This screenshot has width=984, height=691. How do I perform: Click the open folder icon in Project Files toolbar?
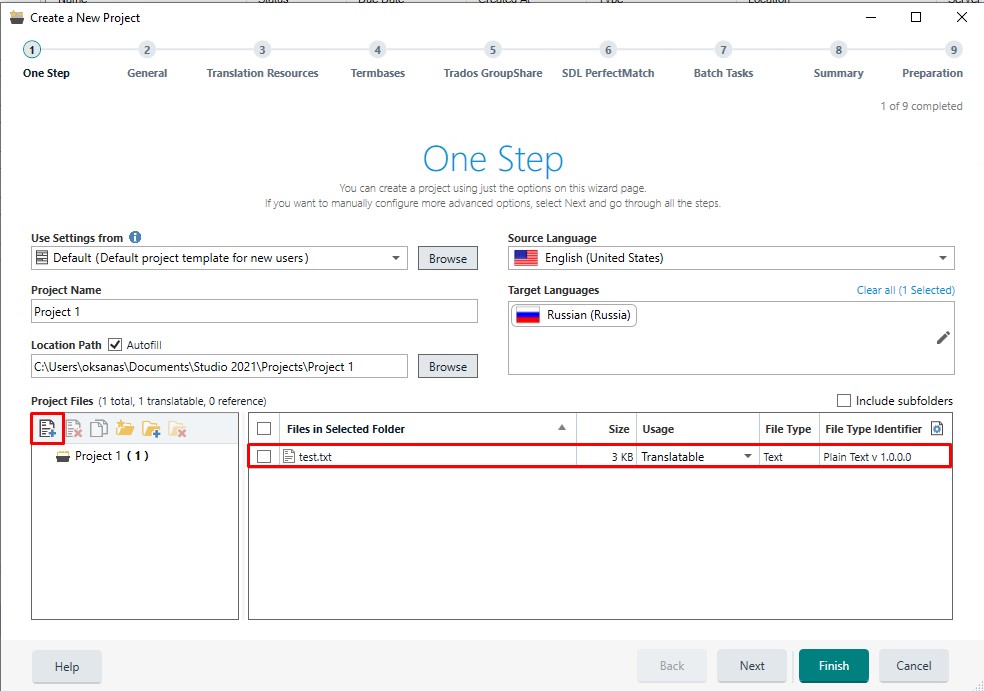point(125,429)
